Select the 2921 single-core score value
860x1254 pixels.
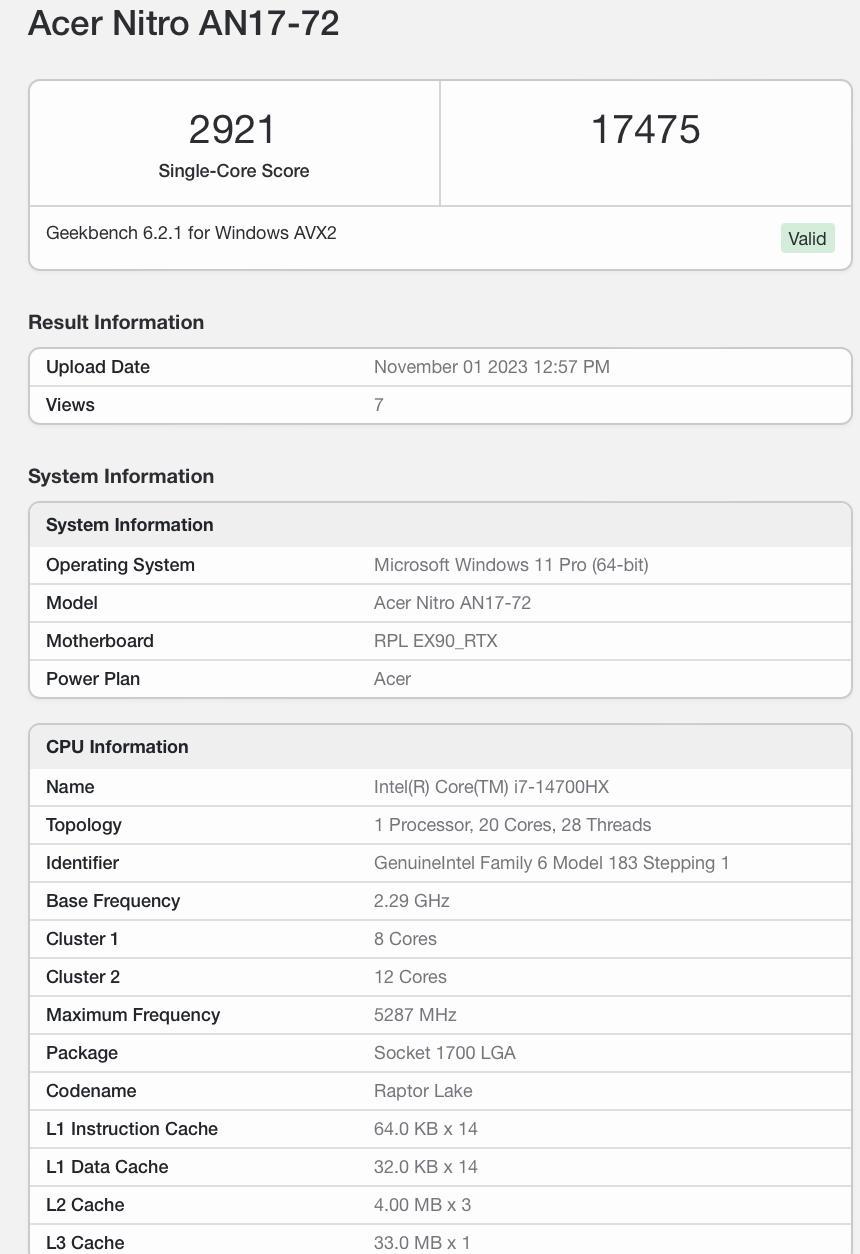[232, 130]
